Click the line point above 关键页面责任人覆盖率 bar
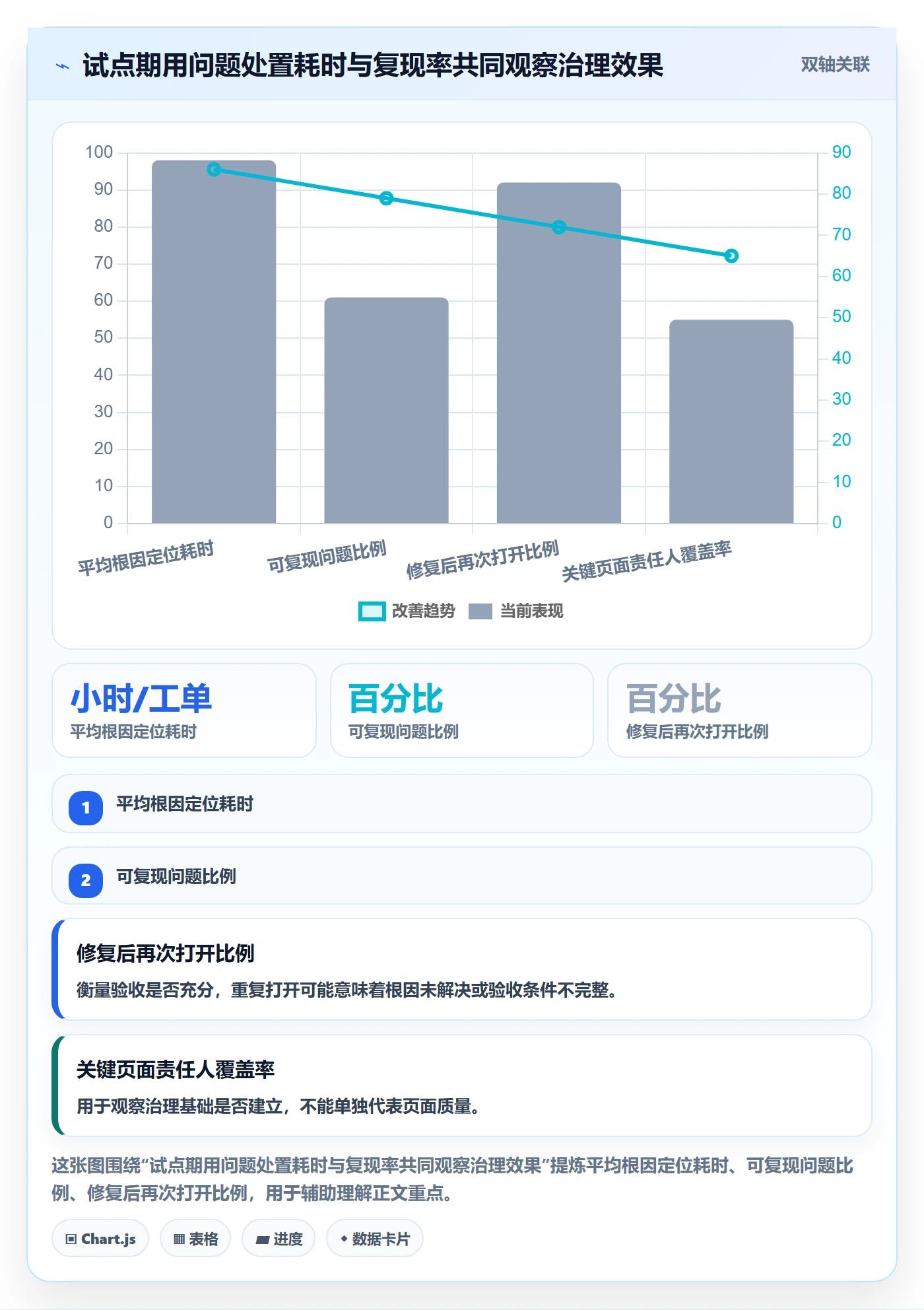 point(731,256)
